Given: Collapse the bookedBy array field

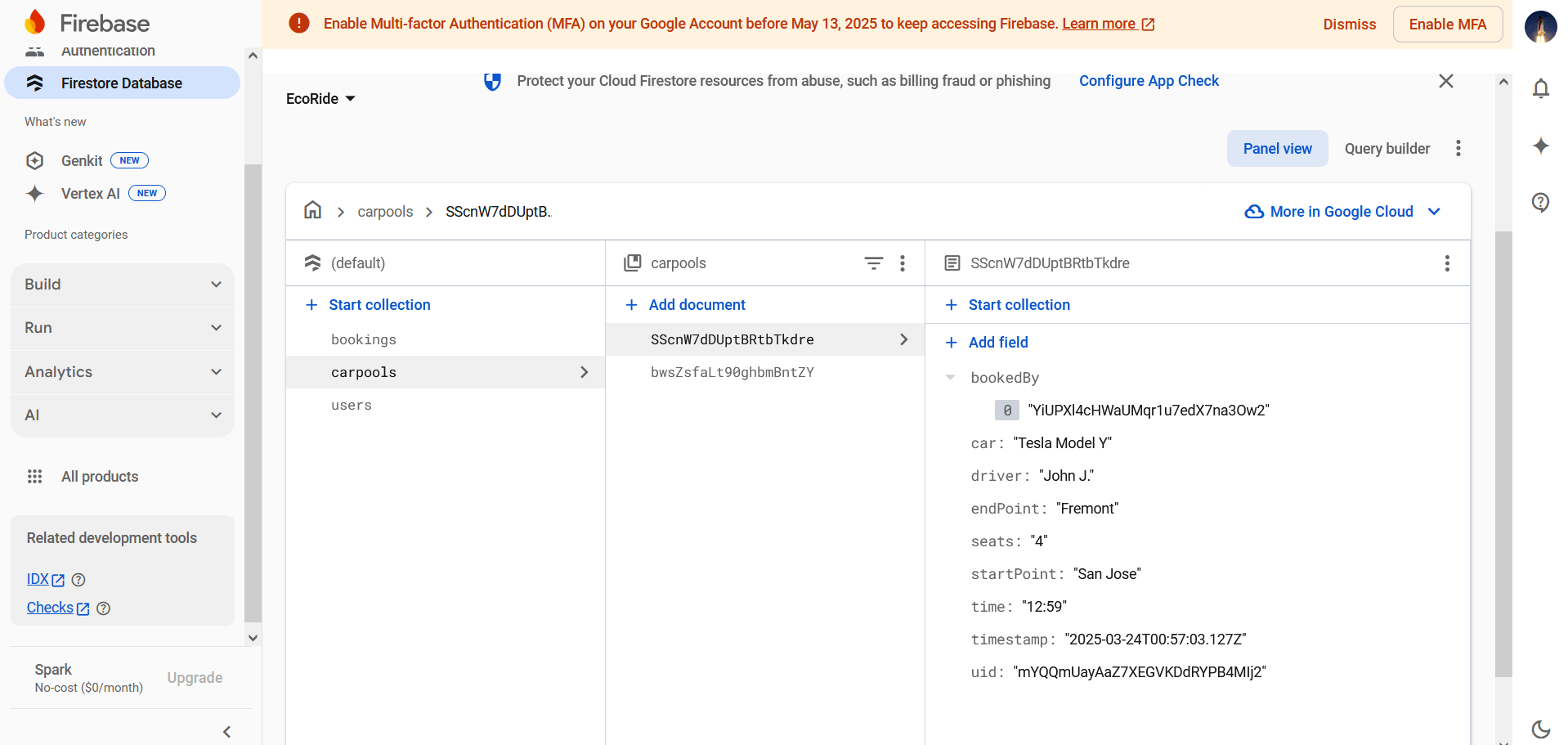Looking at the screenshot, I should [x=950, y=378].
